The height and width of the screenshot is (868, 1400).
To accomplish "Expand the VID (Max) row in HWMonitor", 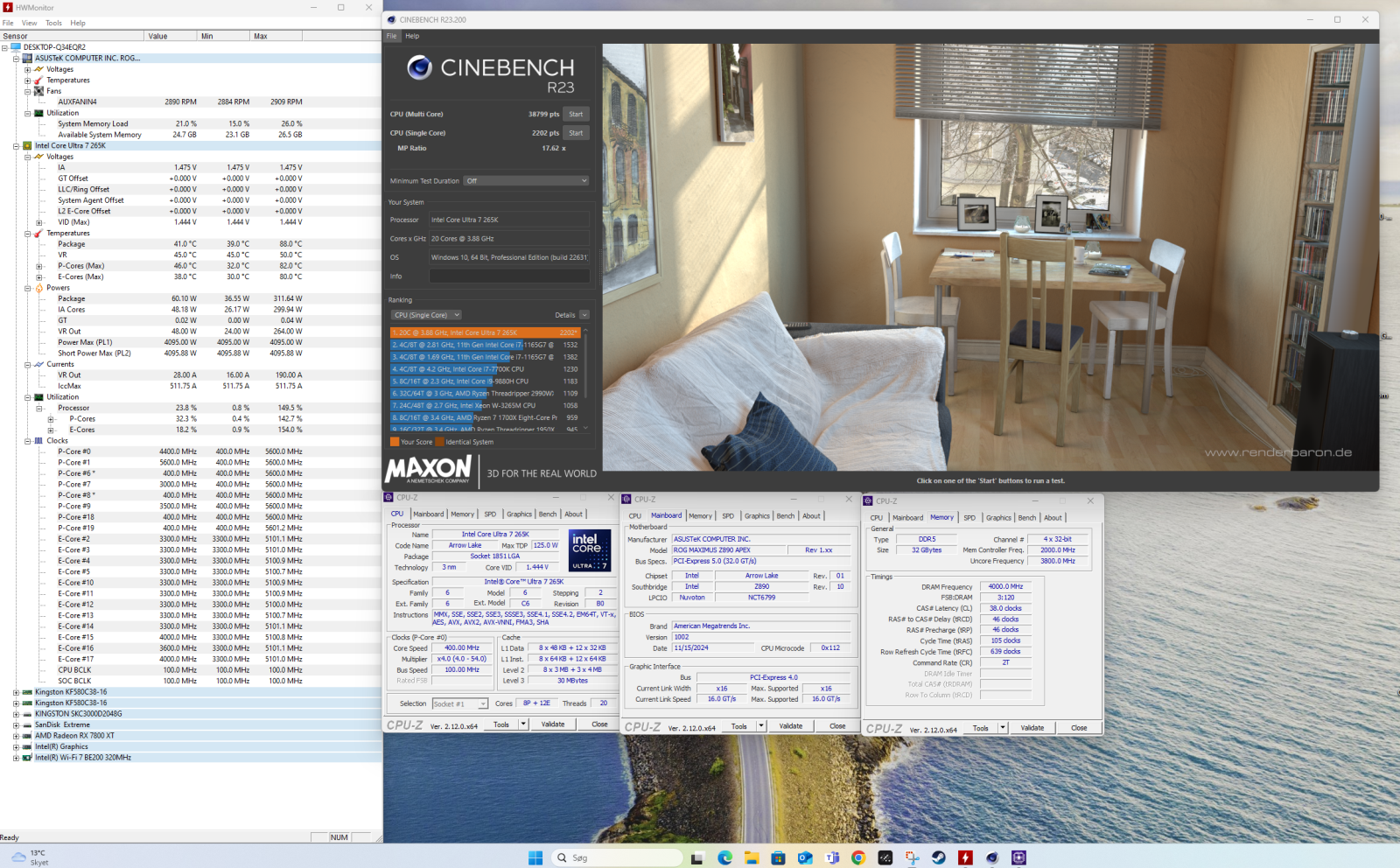I will tap(38, 222).
